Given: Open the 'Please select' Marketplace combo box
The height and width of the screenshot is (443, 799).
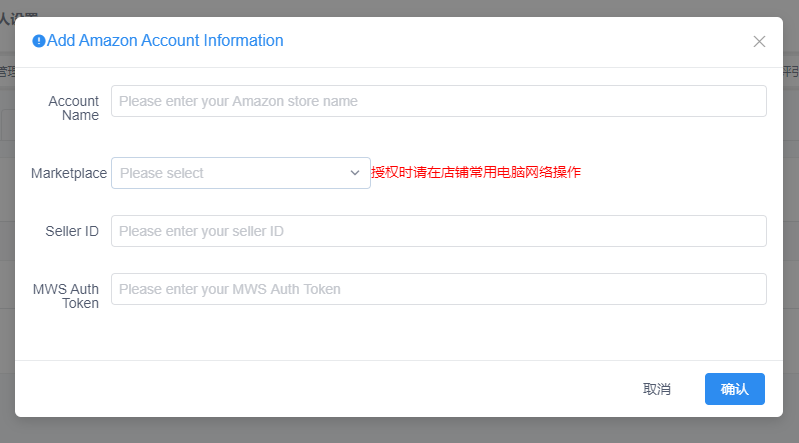Looking at the screenshot, I should [241, 173].
